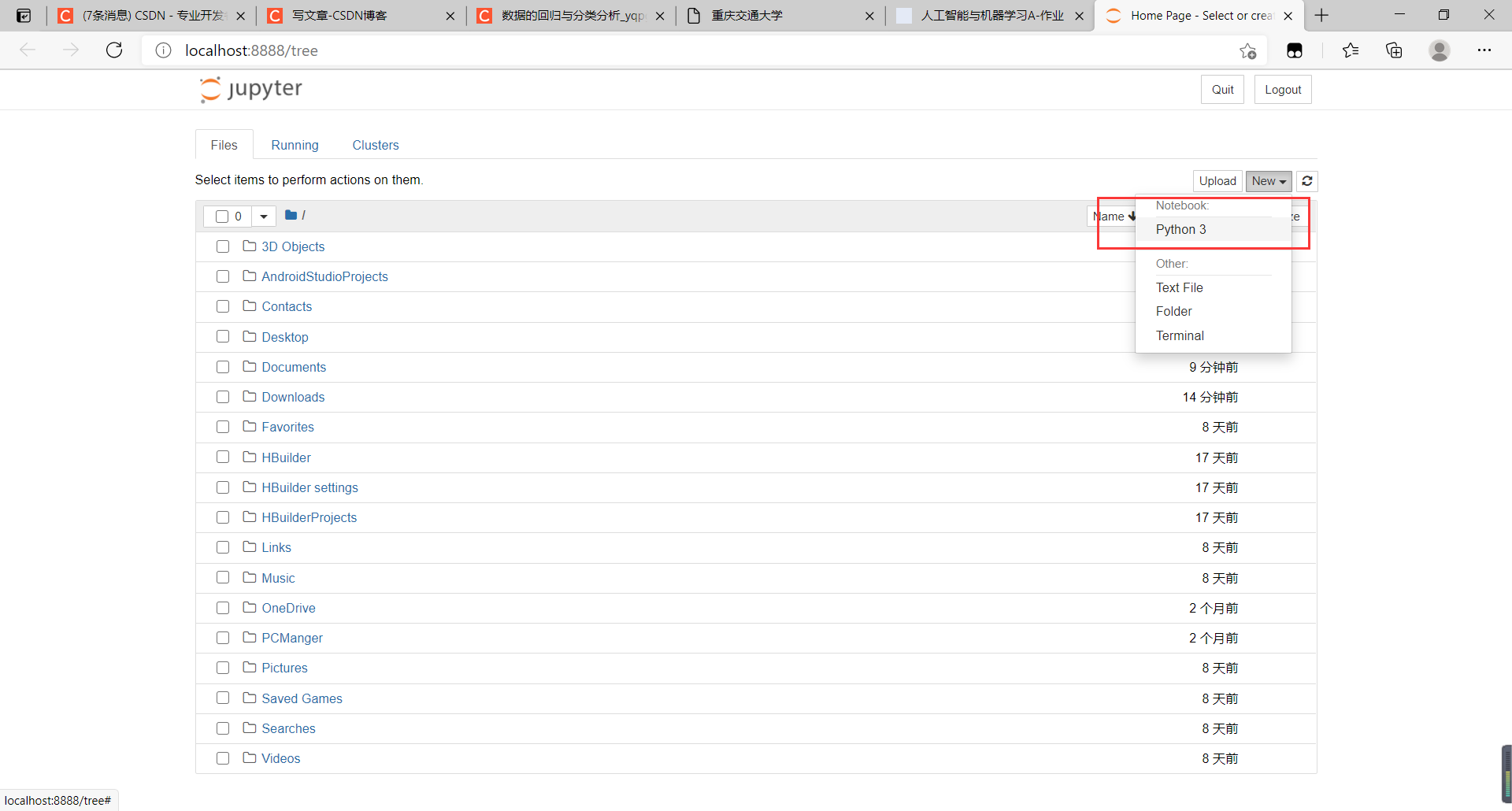Close the 重庆交通大学 tab
The width and height of the screenshot is (1512, 811).
[869, 16]
